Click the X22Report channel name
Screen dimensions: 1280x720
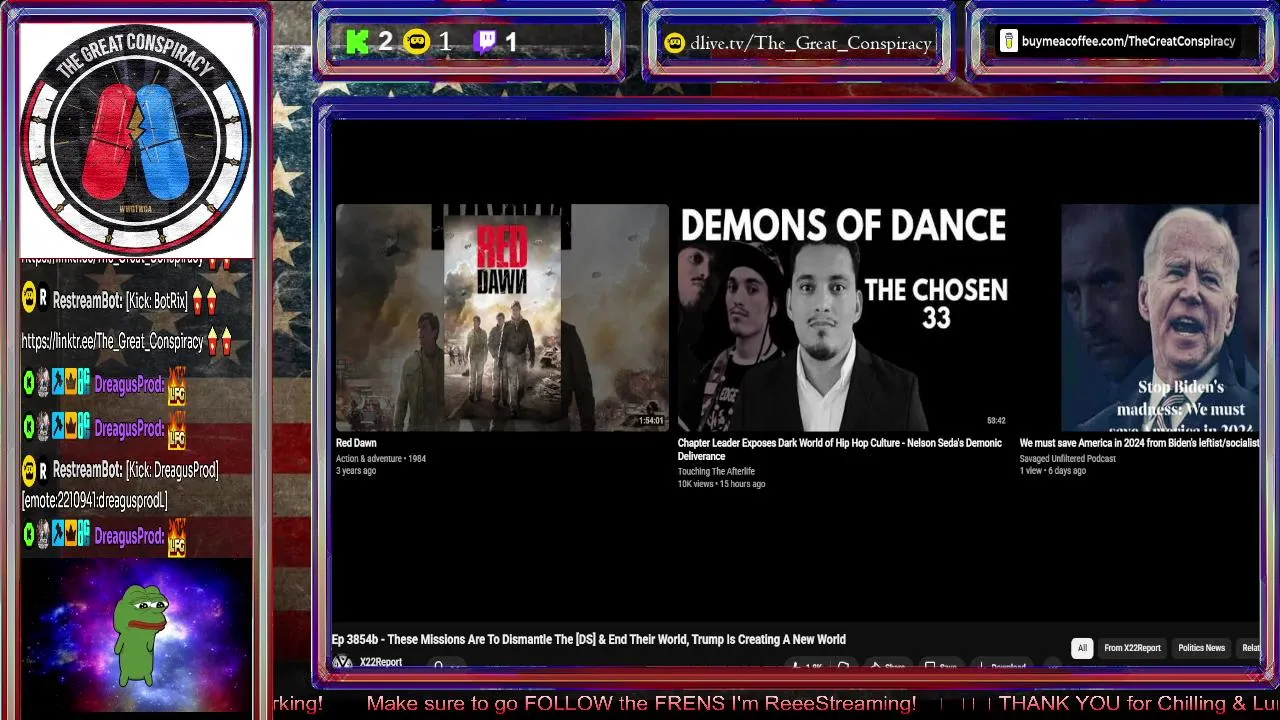tap(381, 662)
